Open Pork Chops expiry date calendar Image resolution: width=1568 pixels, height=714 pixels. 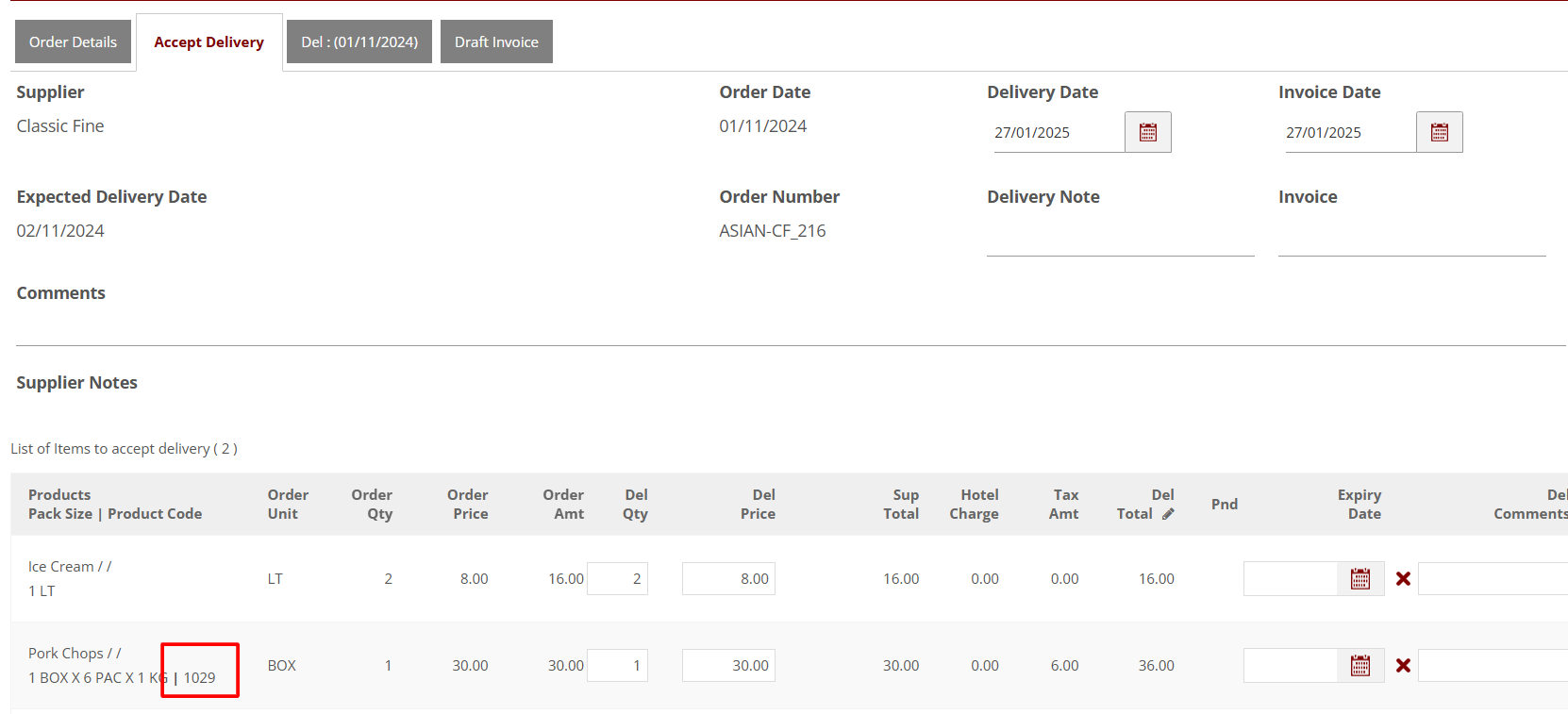coord(1359,666)
